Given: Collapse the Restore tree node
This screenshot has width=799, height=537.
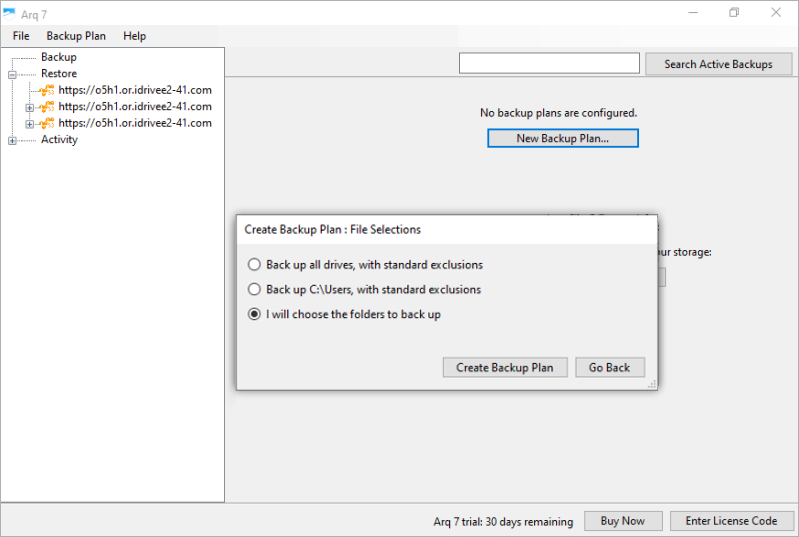Looking at the screenshot, I should (12, 74).
